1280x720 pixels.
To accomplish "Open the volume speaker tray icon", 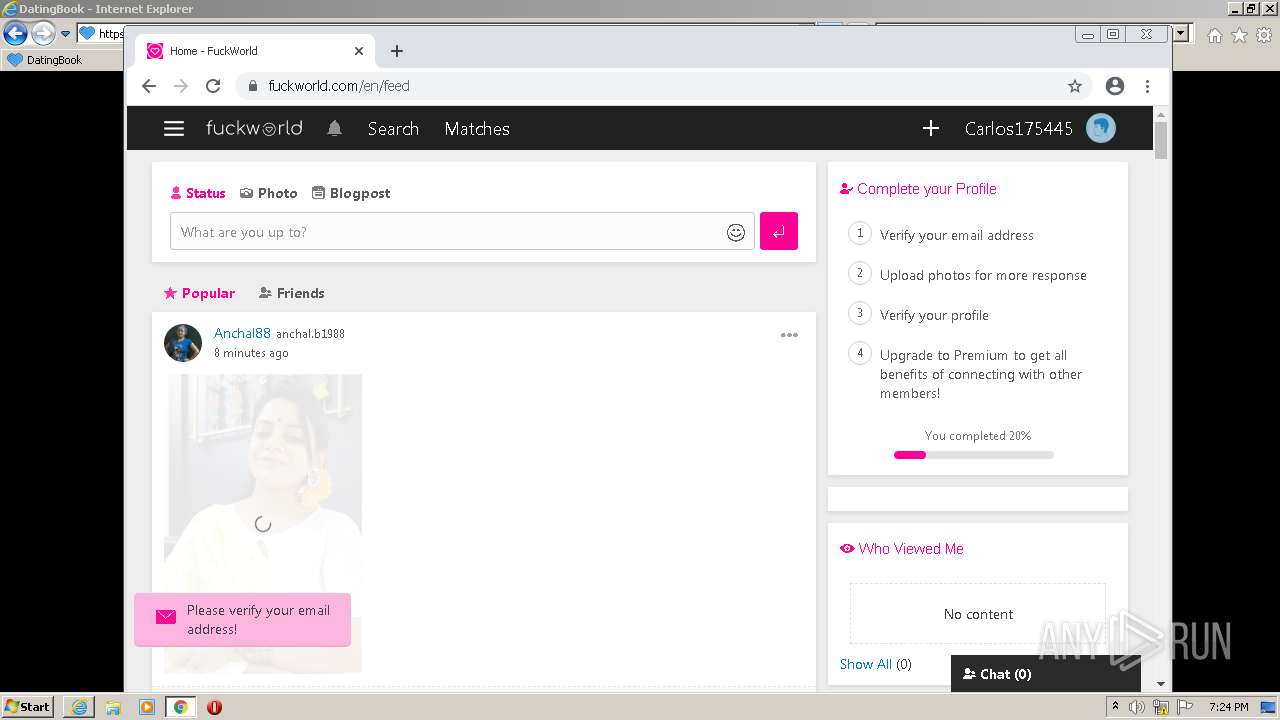I will click(x=1137, y=707).
